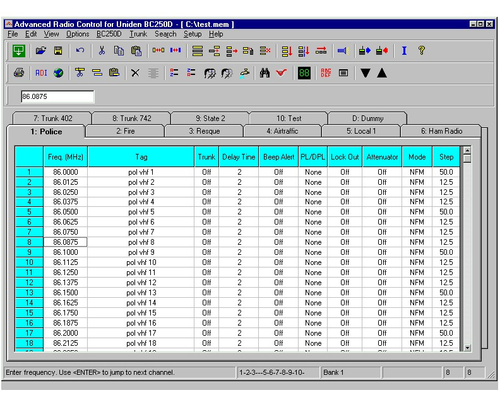Click the Freq. (MHz) column header
Viewport: 500px width, 398px height.
point(65,157)
